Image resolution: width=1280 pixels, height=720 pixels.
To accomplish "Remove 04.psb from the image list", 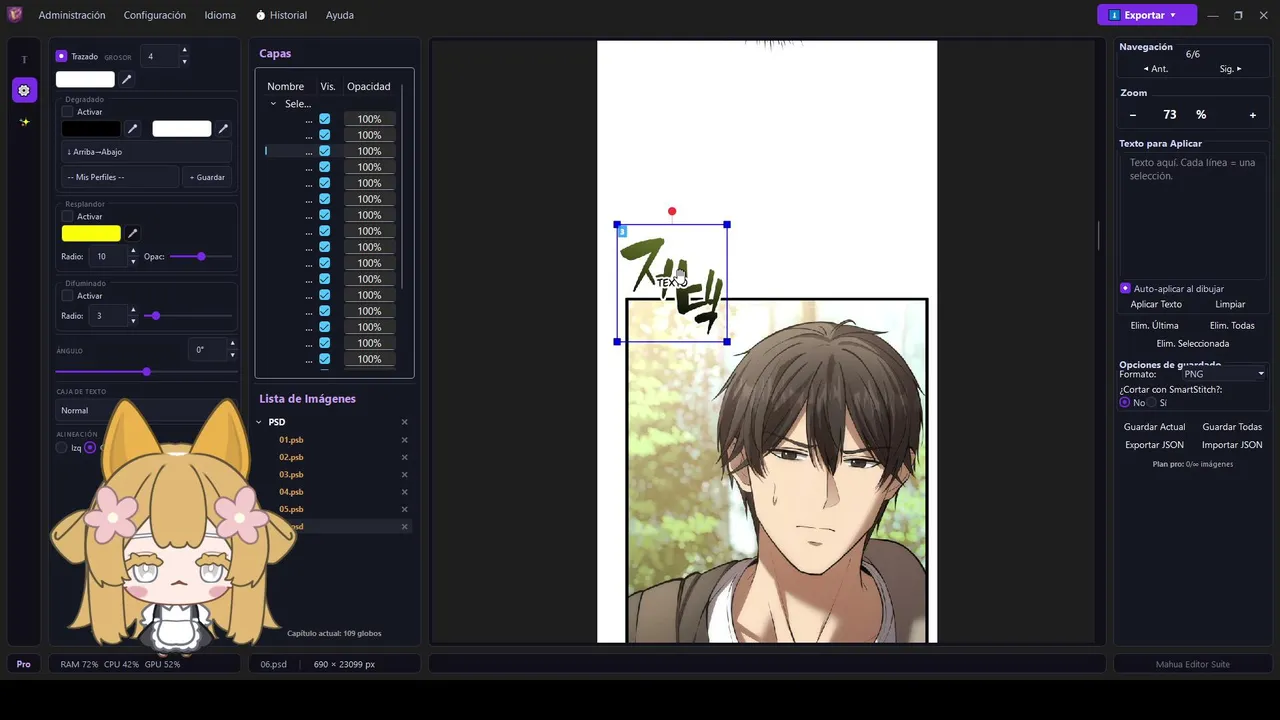I will pos(405,492).
